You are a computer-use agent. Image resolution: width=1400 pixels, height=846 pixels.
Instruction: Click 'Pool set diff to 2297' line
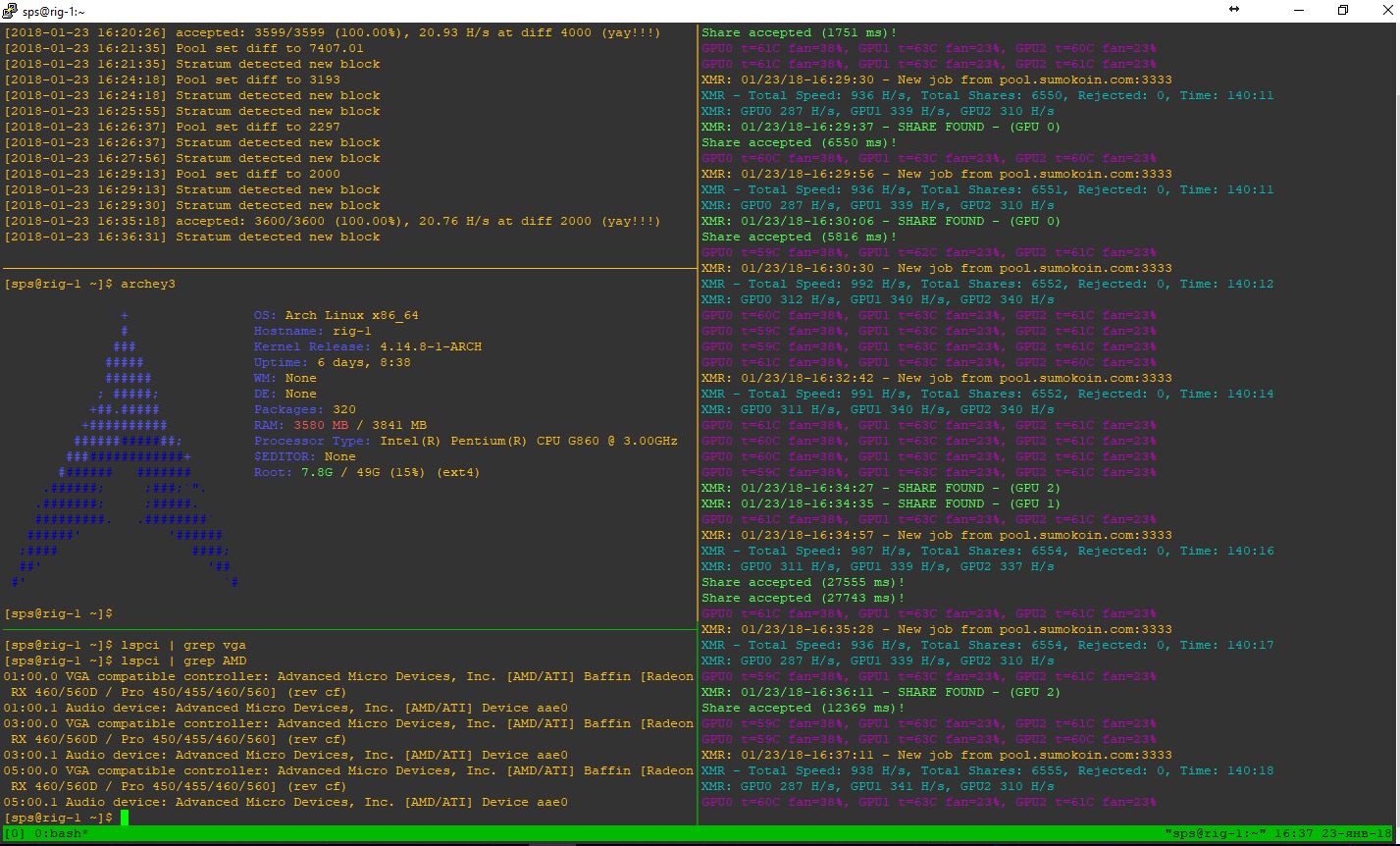coord(173,127)
